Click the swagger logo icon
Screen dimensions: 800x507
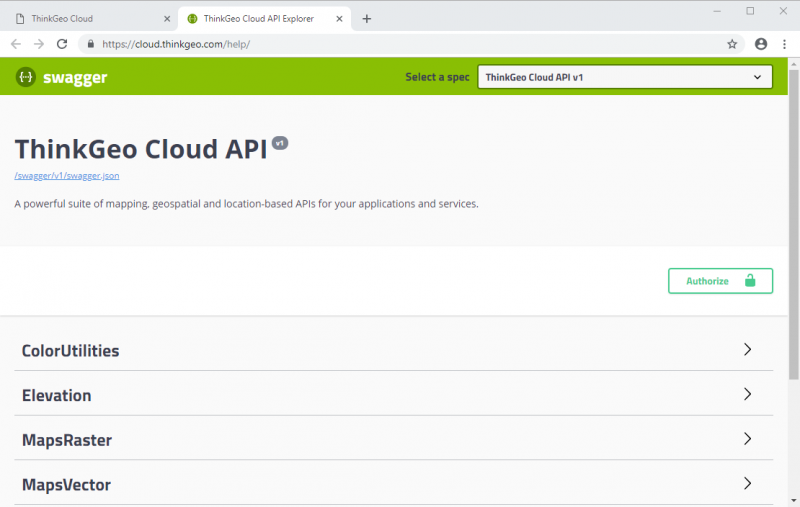click(x=26, y=77)
